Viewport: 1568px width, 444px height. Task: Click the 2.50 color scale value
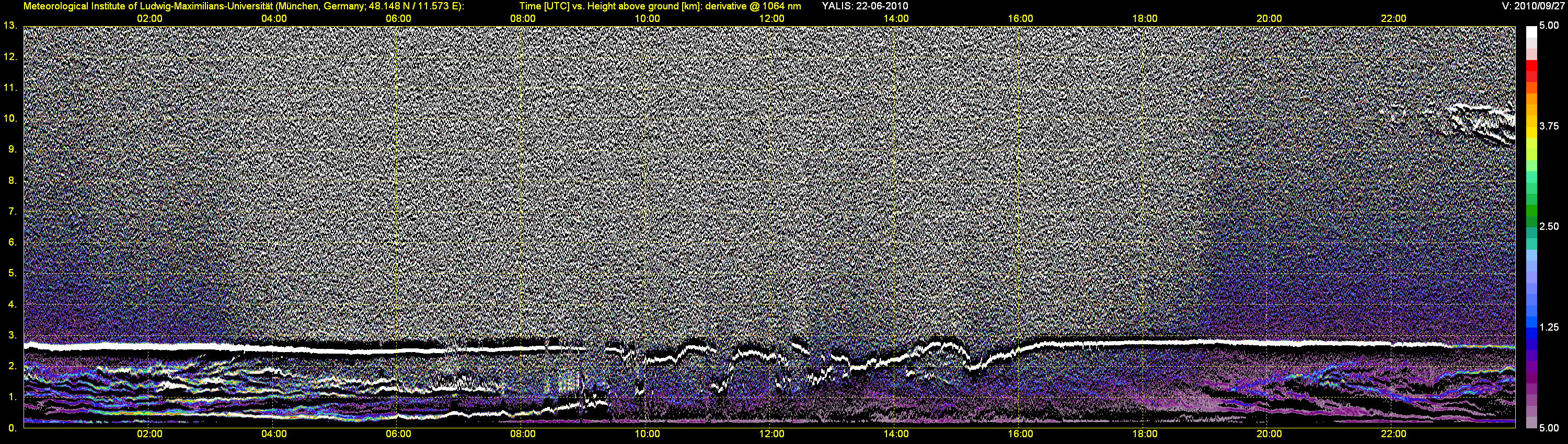[x=1549, y=227]
